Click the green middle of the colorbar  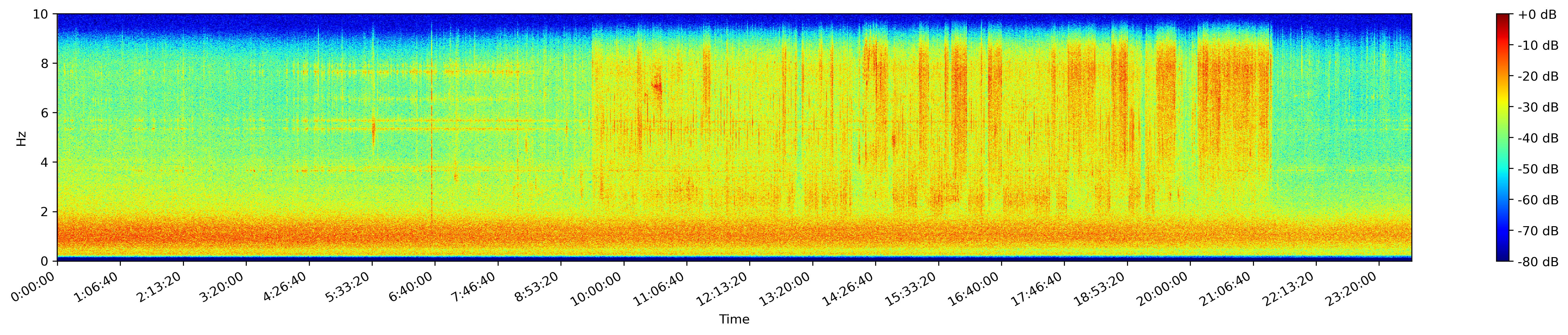[1503, 138]
